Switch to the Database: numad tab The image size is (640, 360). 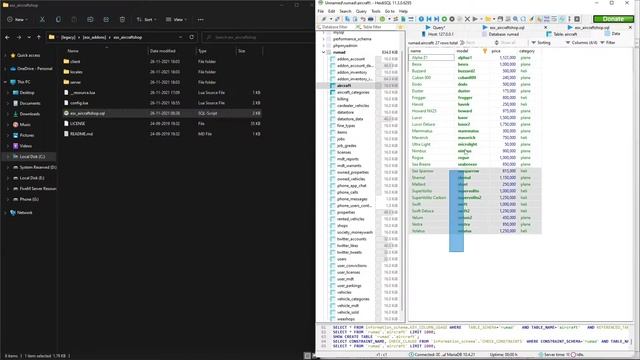pos(501,34)
